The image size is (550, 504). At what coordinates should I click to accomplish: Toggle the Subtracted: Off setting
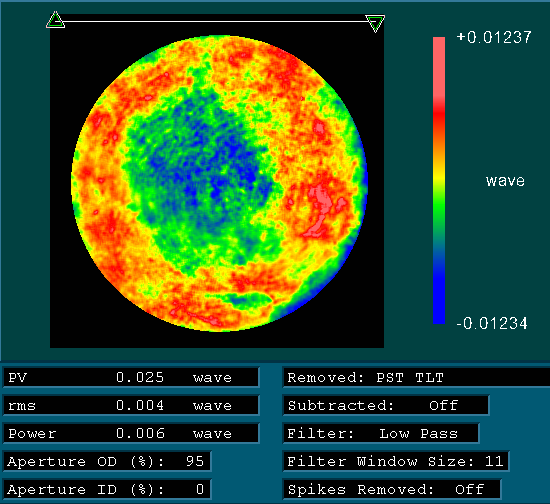coord(386,405)
